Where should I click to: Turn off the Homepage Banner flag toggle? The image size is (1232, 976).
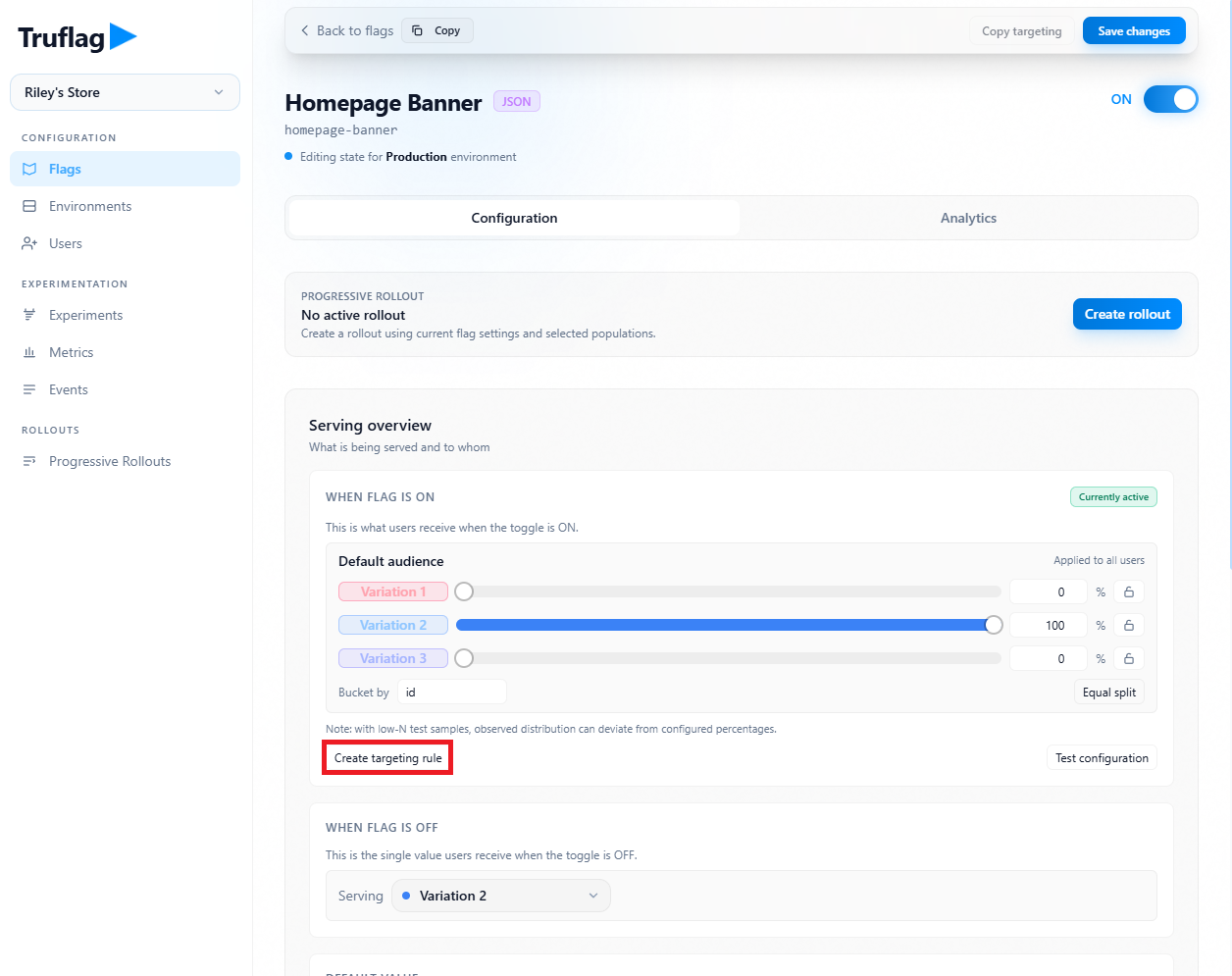1170,99
